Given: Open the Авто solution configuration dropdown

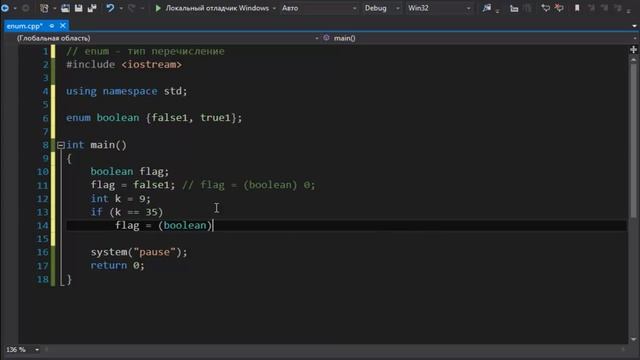Looking at the screenshot, I should pos(319,8).
